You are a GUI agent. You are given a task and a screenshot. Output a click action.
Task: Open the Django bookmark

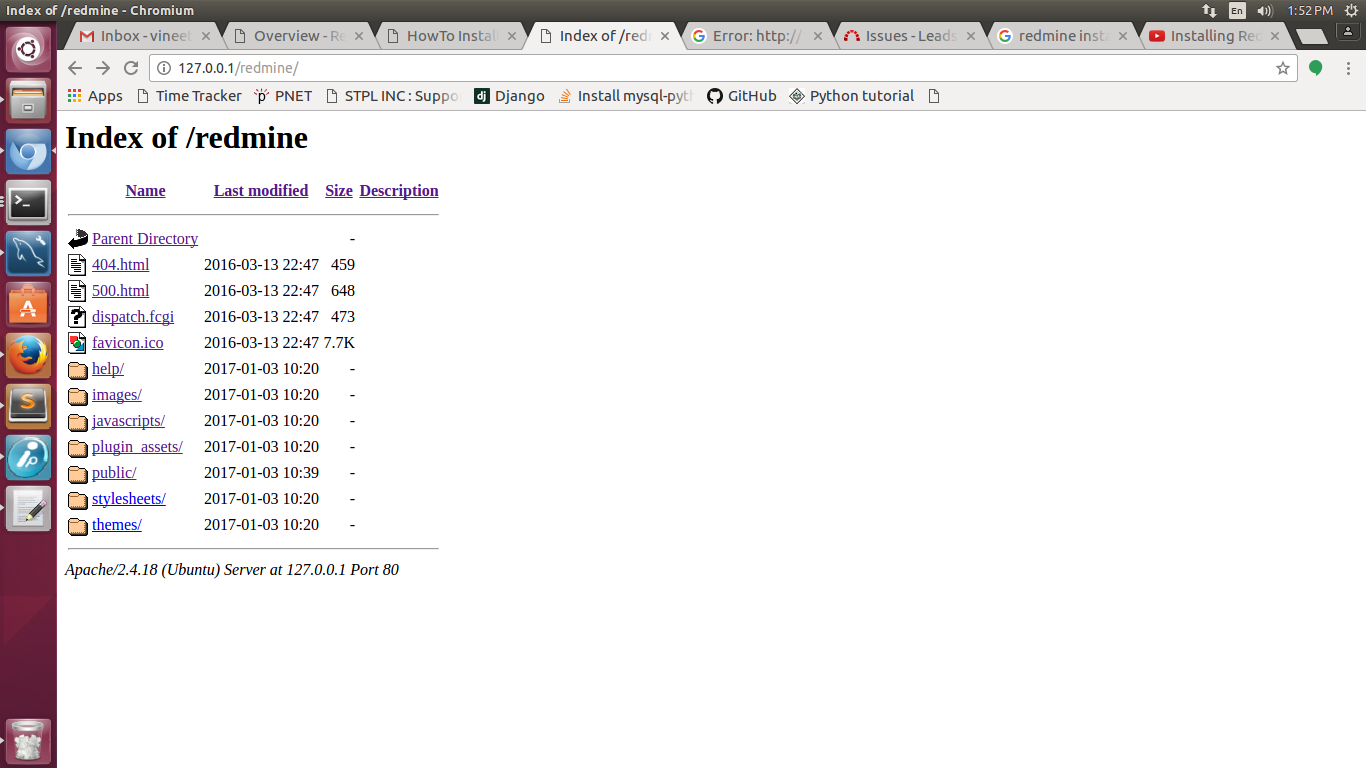coord(509,96)
